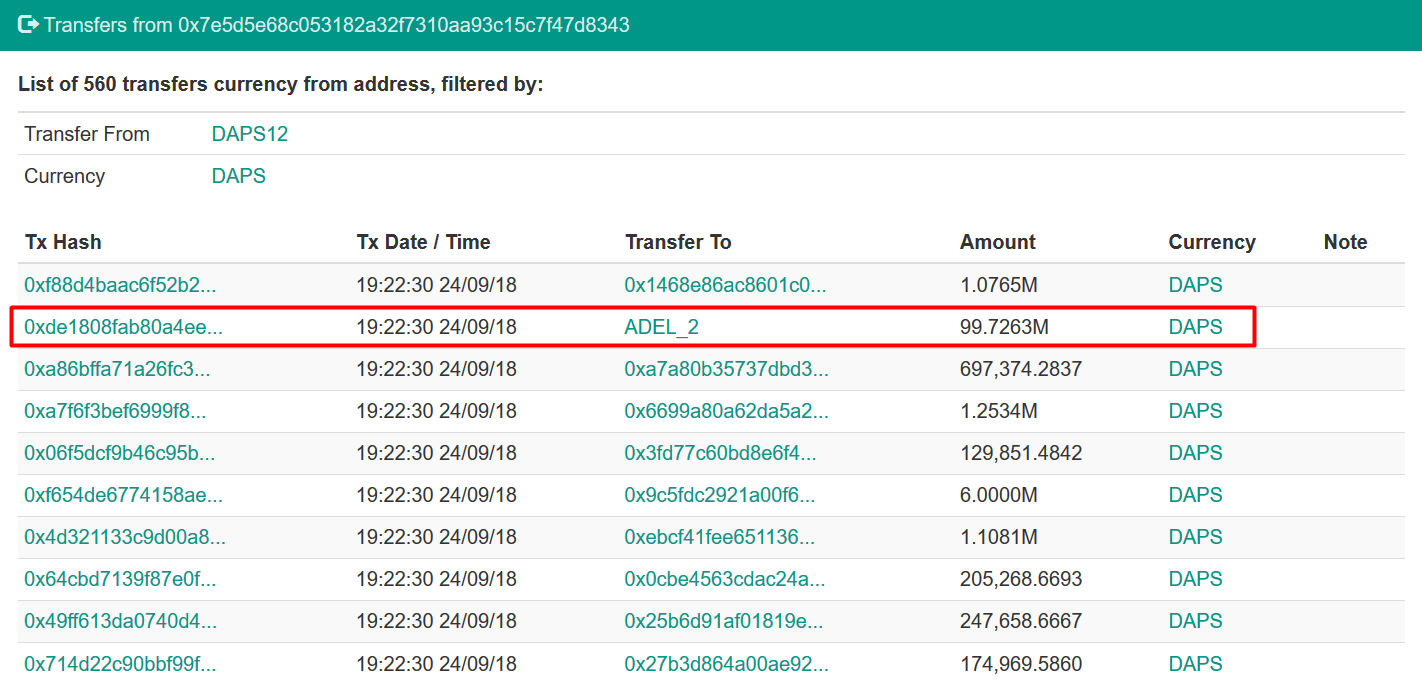Open recipient address 0x25b6d91af01819e...
Image resolution: width=1422 pixels, height=691 pixels.
point(724,621)
